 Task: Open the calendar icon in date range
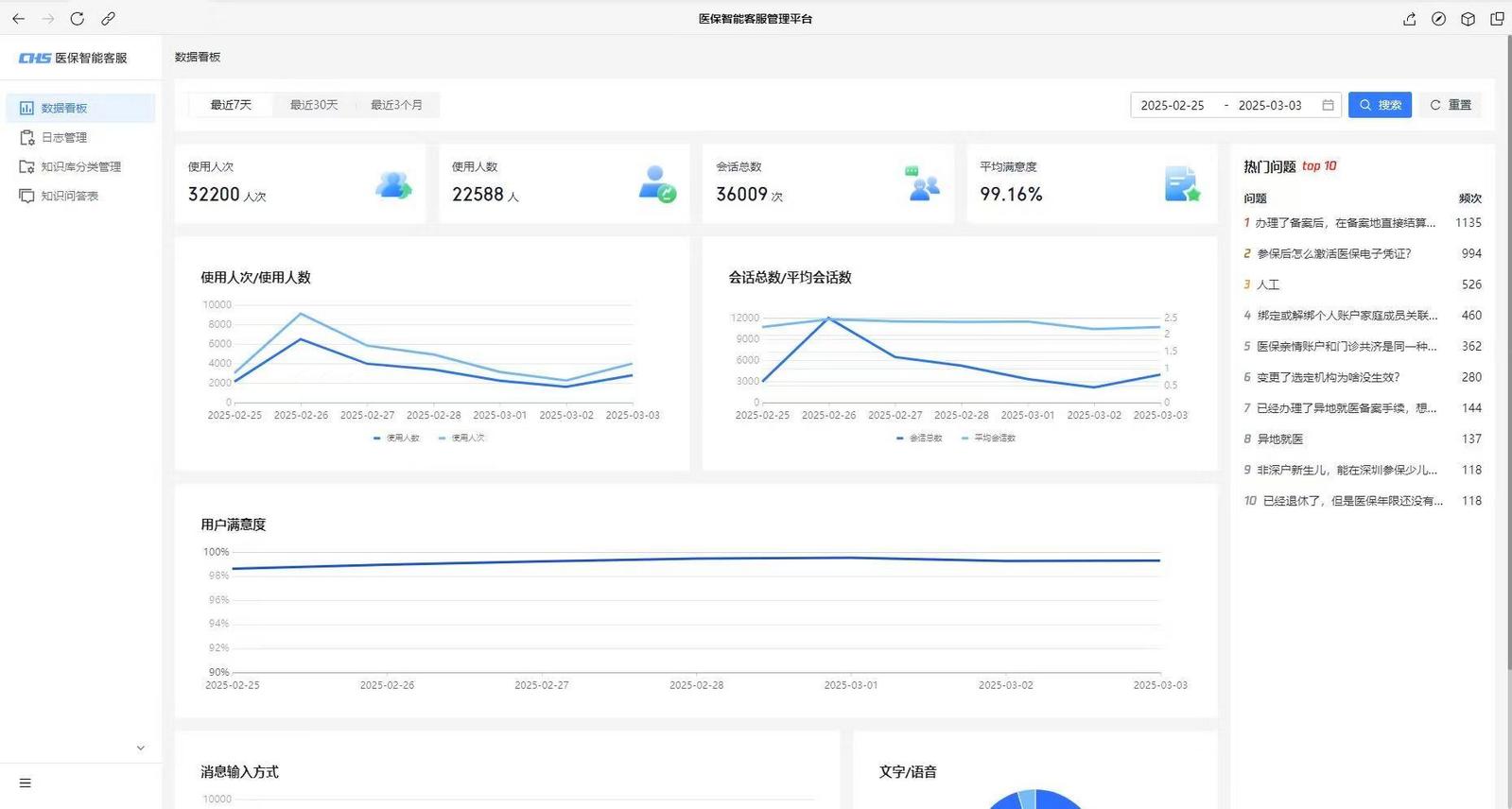tap(1328, 105)
